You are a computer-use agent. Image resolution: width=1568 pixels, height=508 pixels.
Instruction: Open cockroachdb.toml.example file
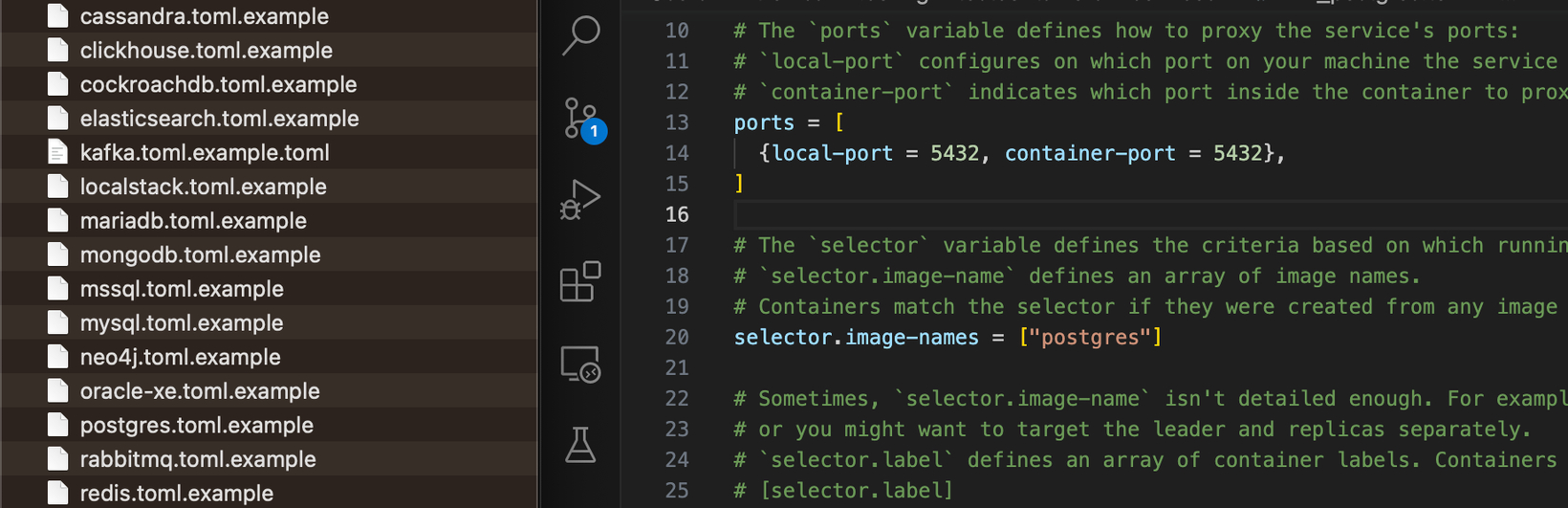click(268, 84)
